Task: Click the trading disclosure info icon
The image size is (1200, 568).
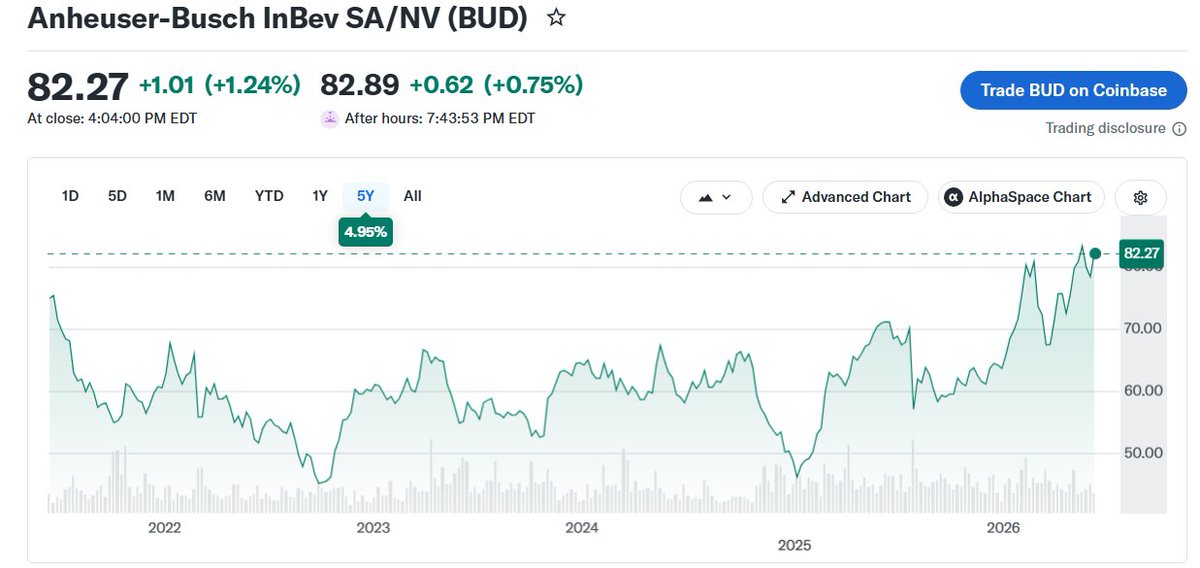Action: [1179, 129]
